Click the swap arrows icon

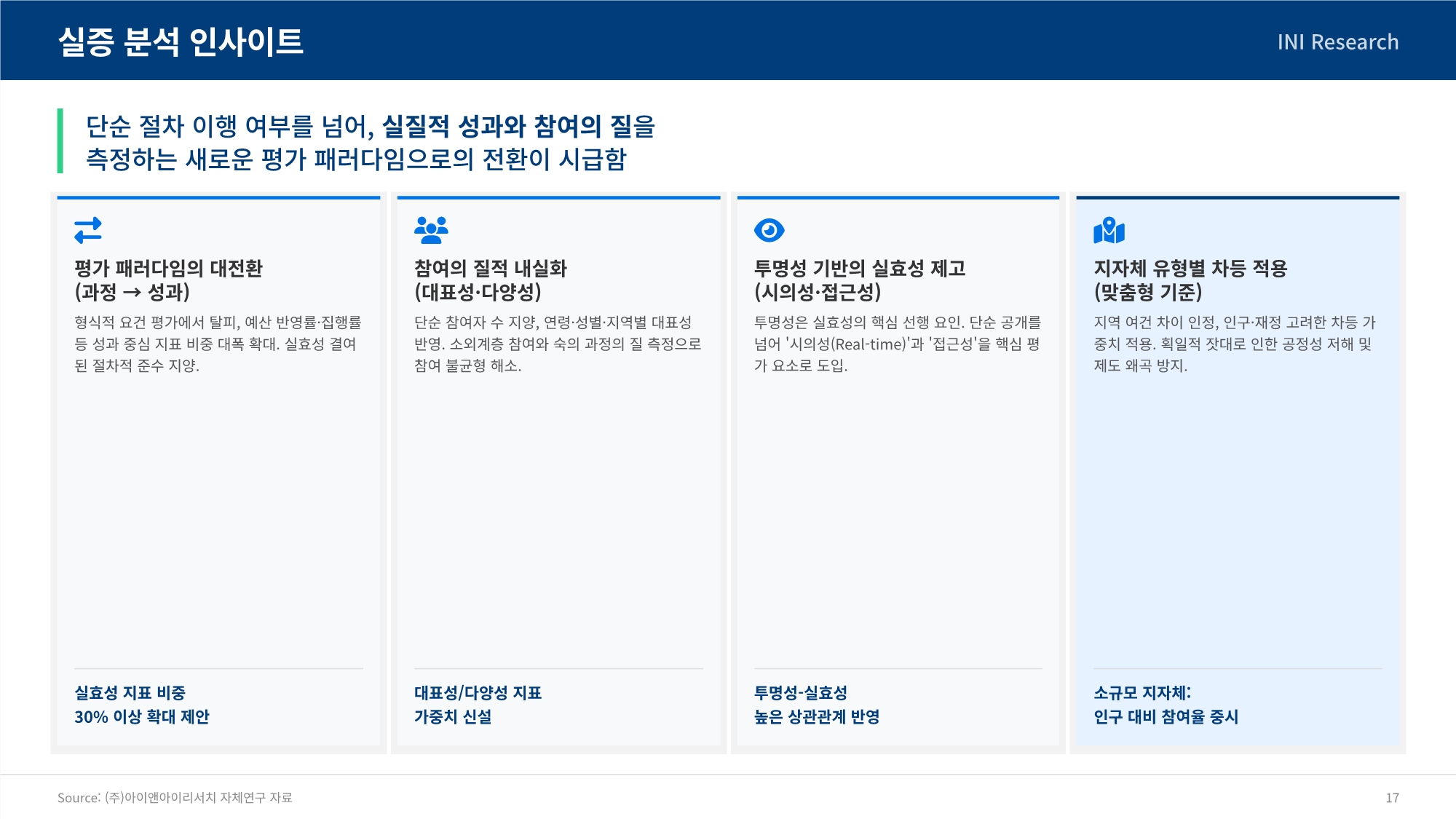click(88, 230)
